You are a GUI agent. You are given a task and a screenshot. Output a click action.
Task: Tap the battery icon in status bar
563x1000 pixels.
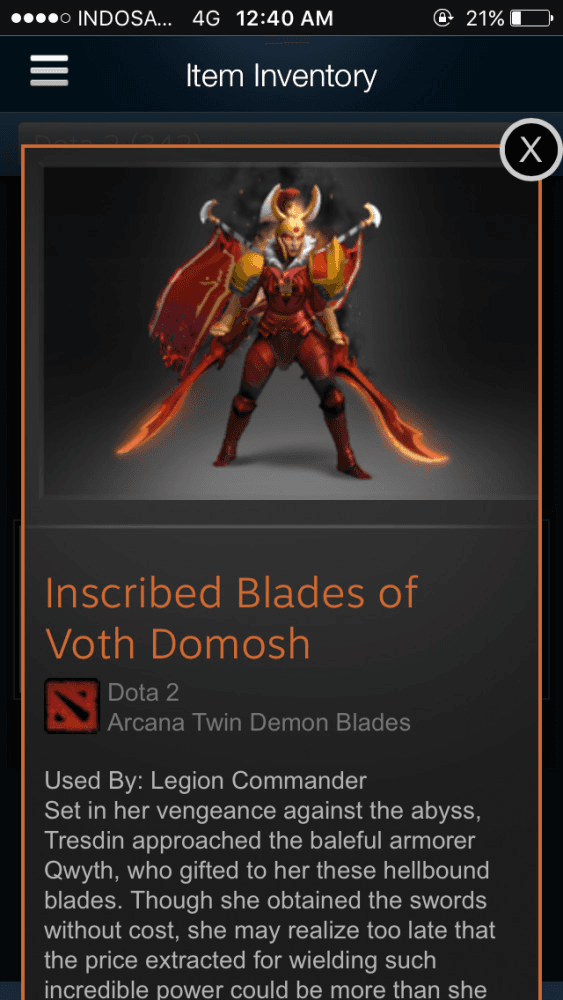point(532,18)
